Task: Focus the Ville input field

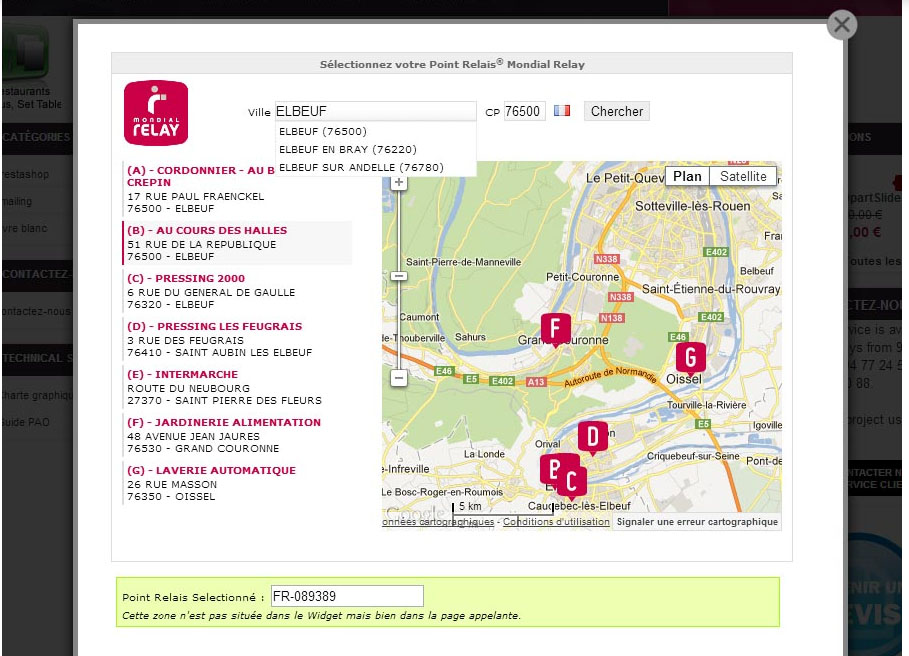Action: (x=376, y=111)
